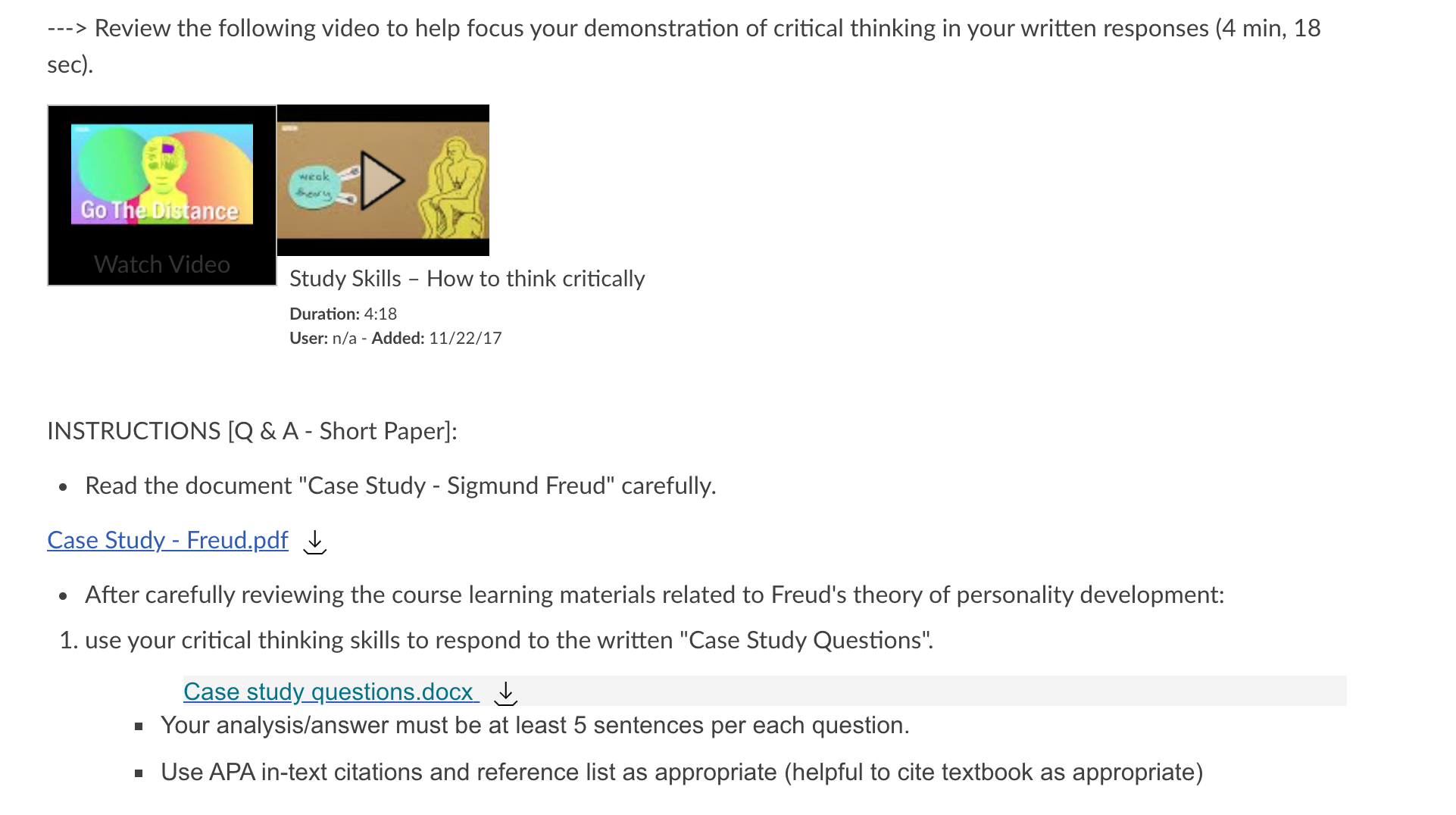Viewport: 1456px width, 815px height.
Task: Click the Review the following video sentence
Action: 684,46
